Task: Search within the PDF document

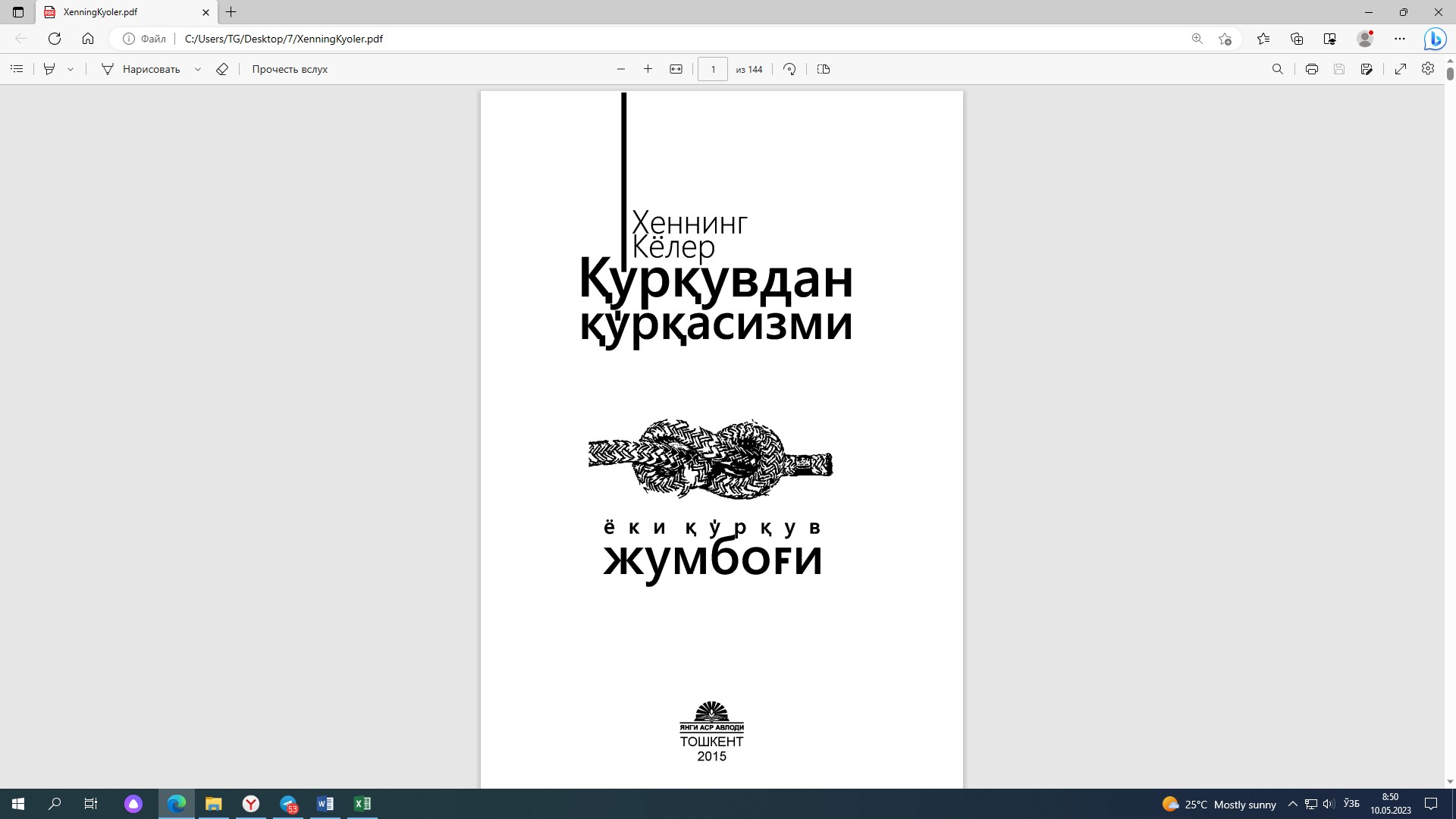Action: coord(1278,69)
